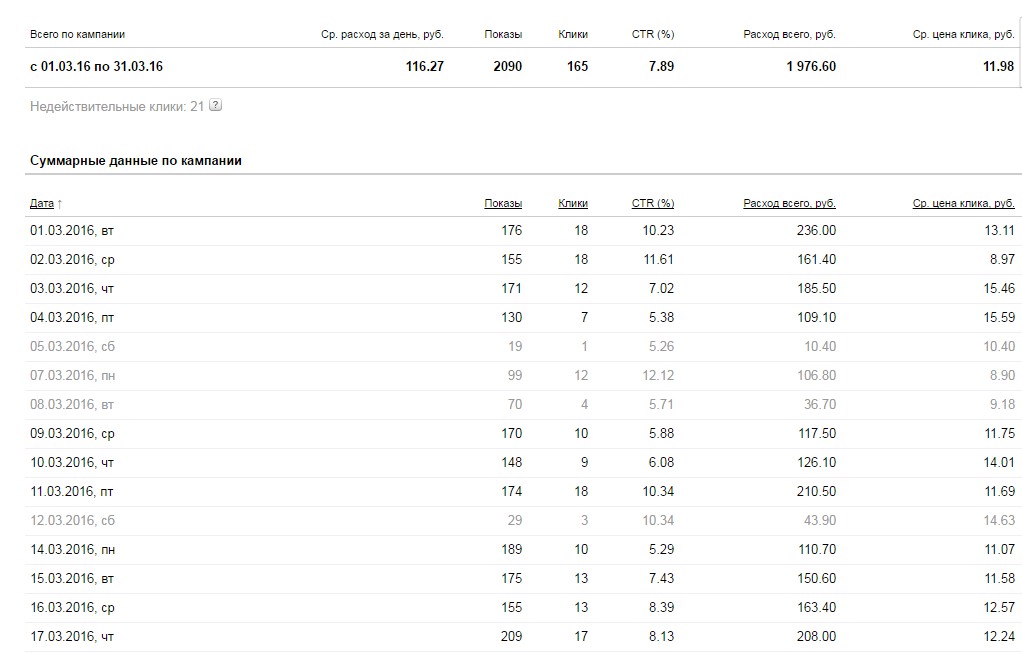The width and height of the screenshot is (1022, 653).
Task: Sort by Расход всего, руб. column header
Action: point(789,203)
